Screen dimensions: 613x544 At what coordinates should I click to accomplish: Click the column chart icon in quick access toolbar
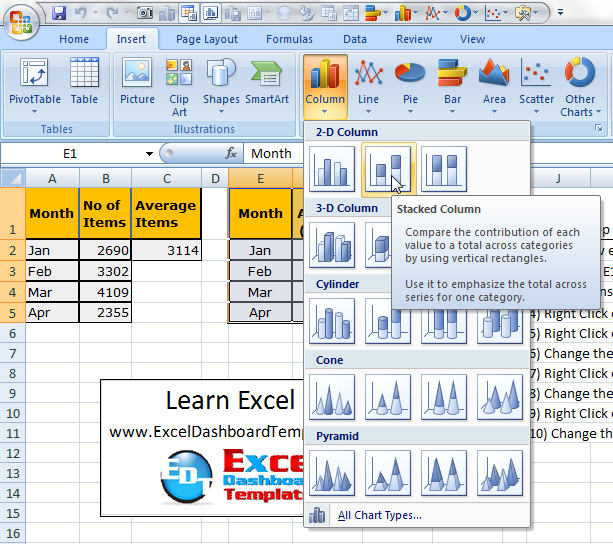point(403,13)
